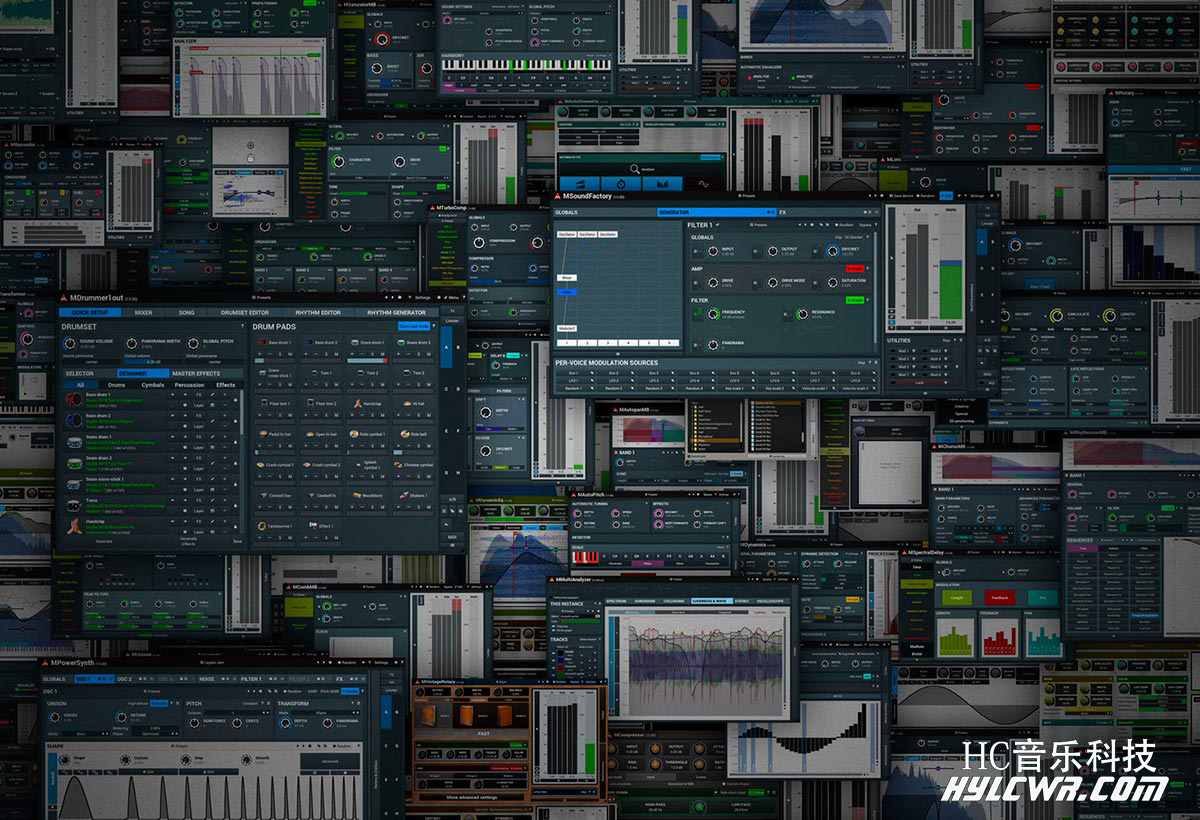Image resolution: width=1200 pixels, height=820 pixels.
Task: Toggle the Drum pad mode button
Action: click(x=414, y=326)
